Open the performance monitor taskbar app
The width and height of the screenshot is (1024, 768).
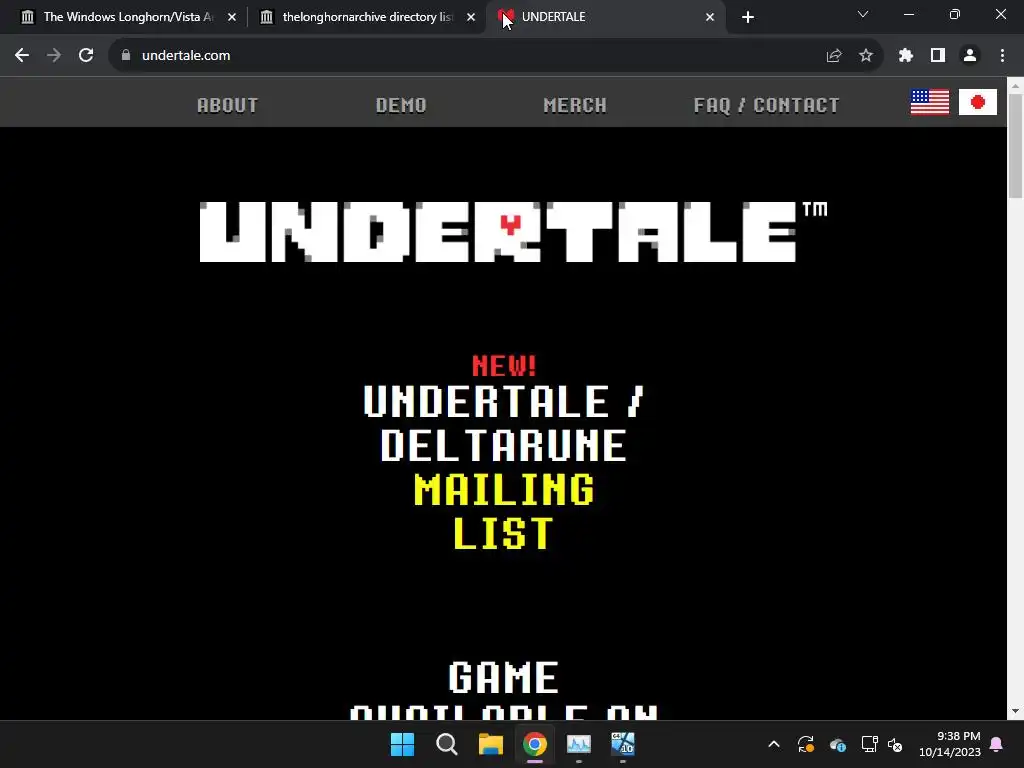point(579,744)
